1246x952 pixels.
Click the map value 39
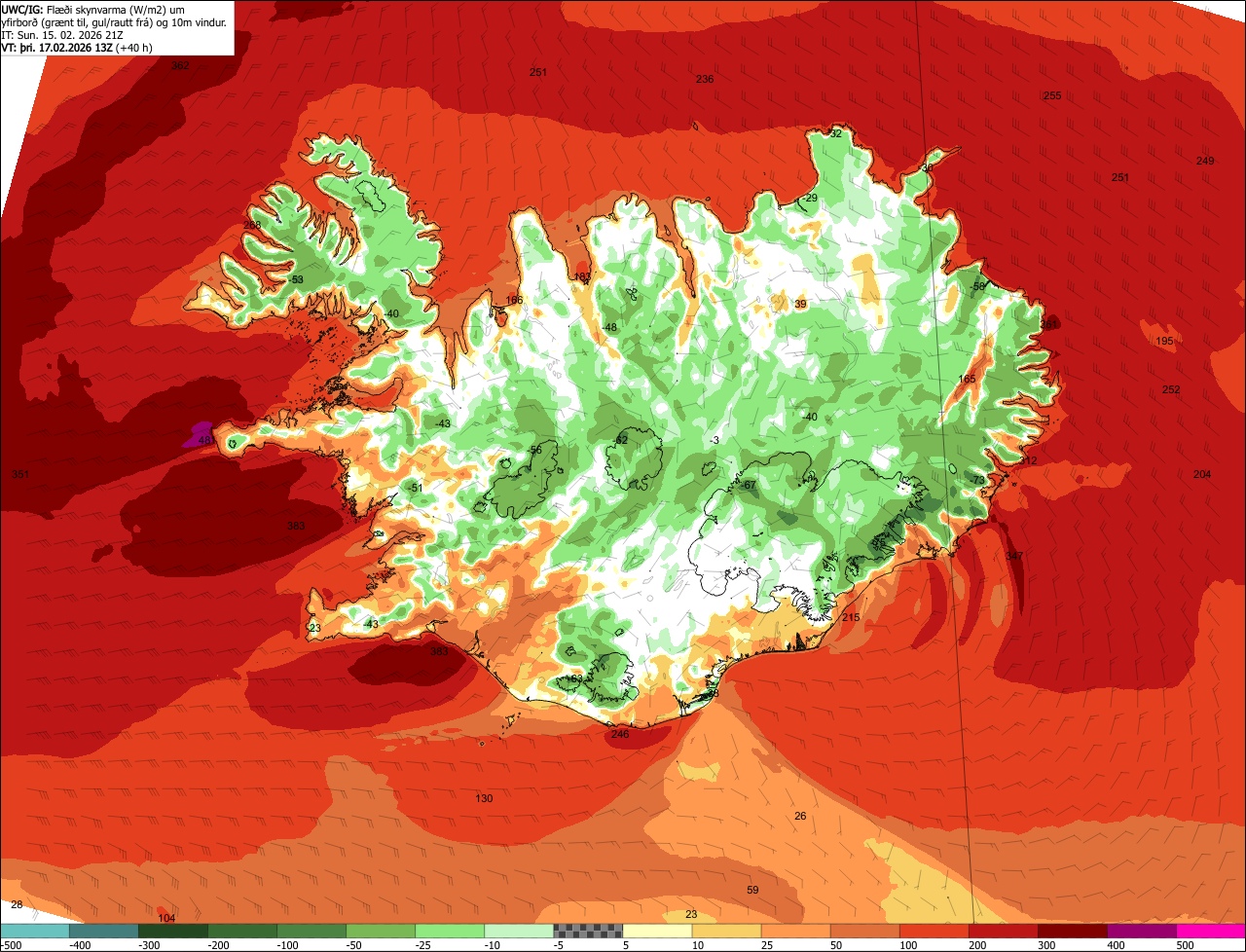point(800,304)
